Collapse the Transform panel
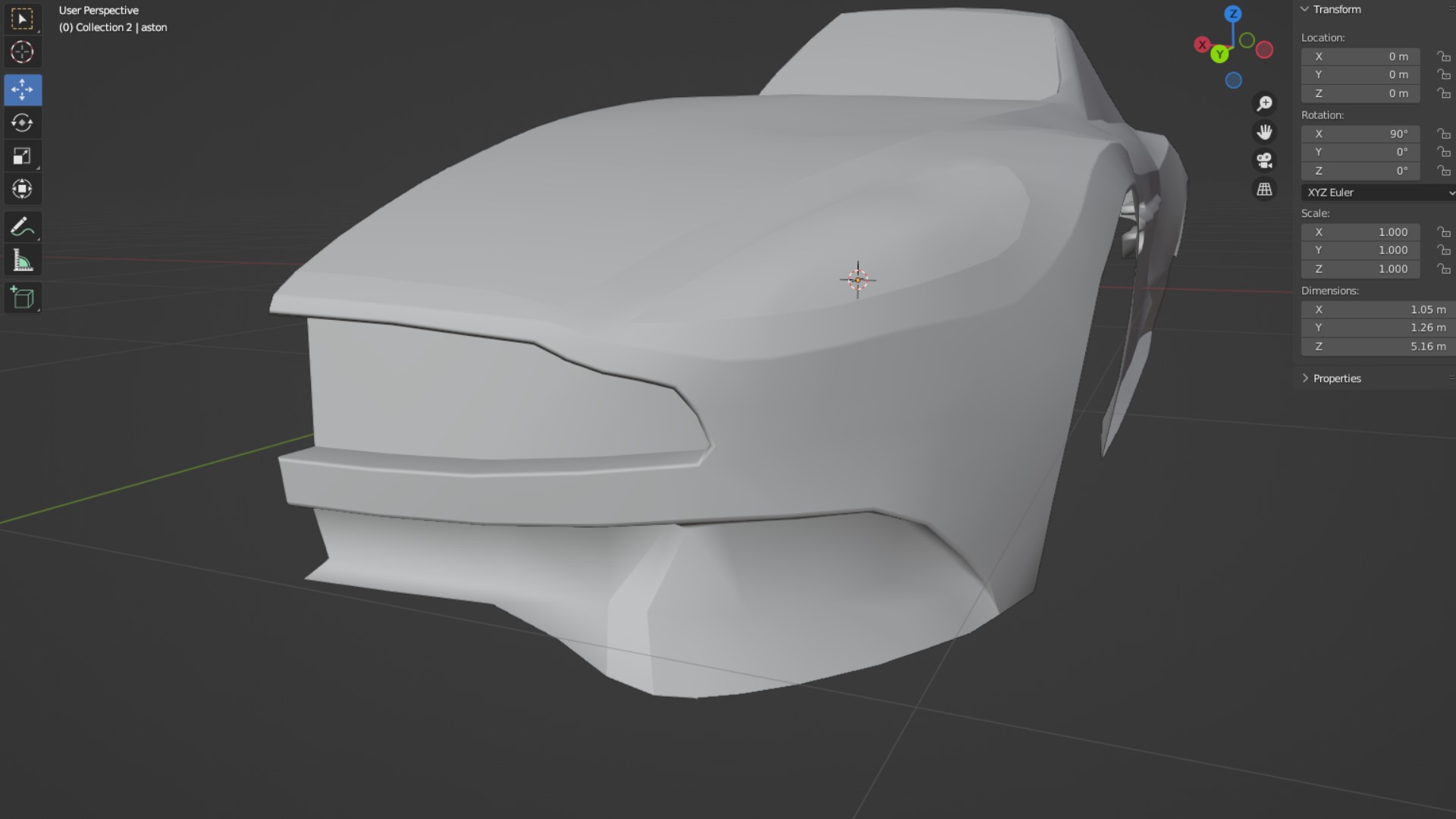 (x=1305, y=9)
